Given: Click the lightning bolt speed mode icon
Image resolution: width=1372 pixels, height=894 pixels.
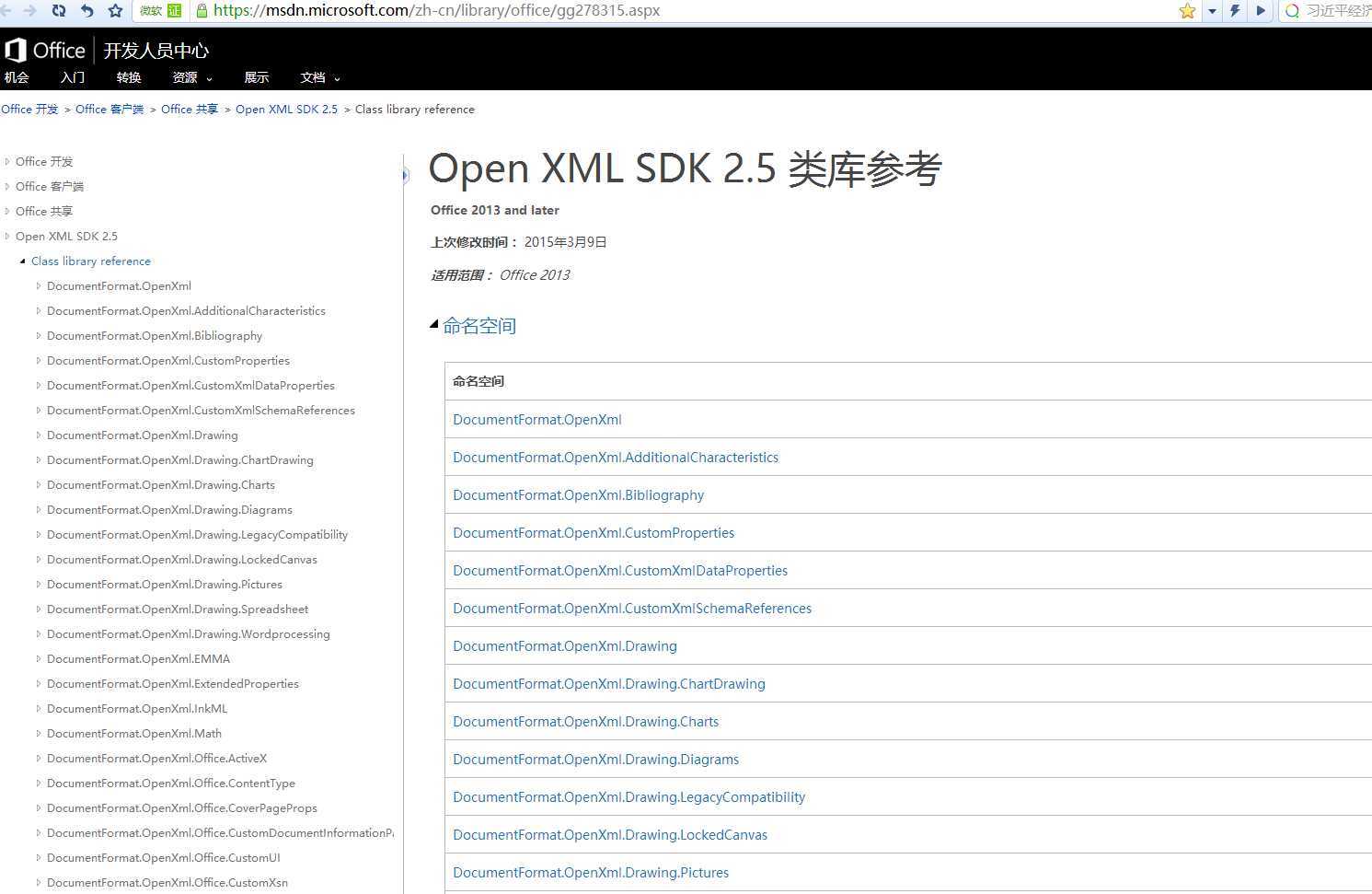Looking at the screenshot, I should [1235, 10].
